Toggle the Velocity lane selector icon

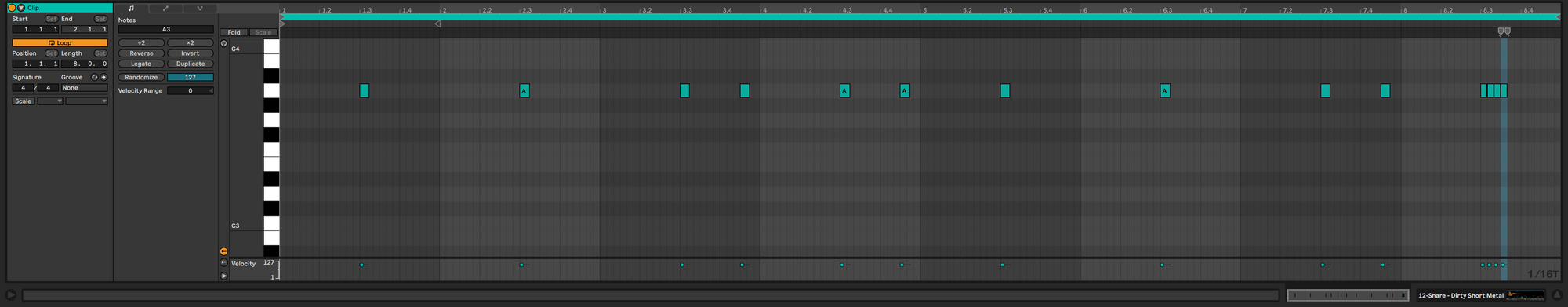click(224, 263)
